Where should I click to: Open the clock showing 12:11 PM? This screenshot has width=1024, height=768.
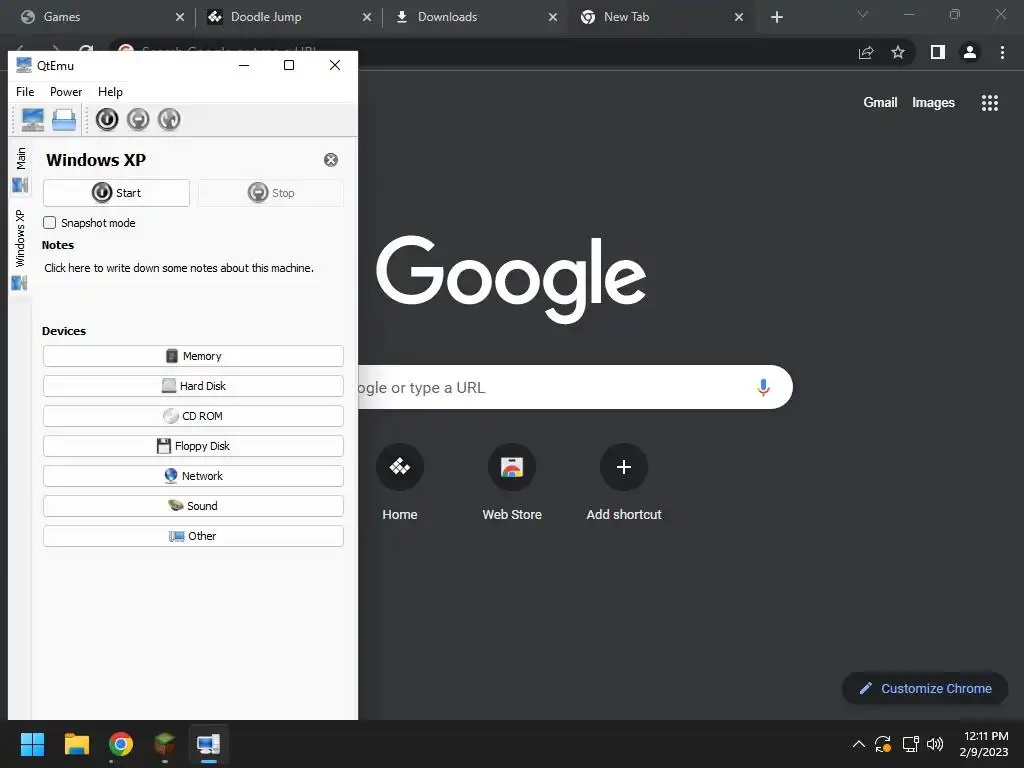click(984, 744)
